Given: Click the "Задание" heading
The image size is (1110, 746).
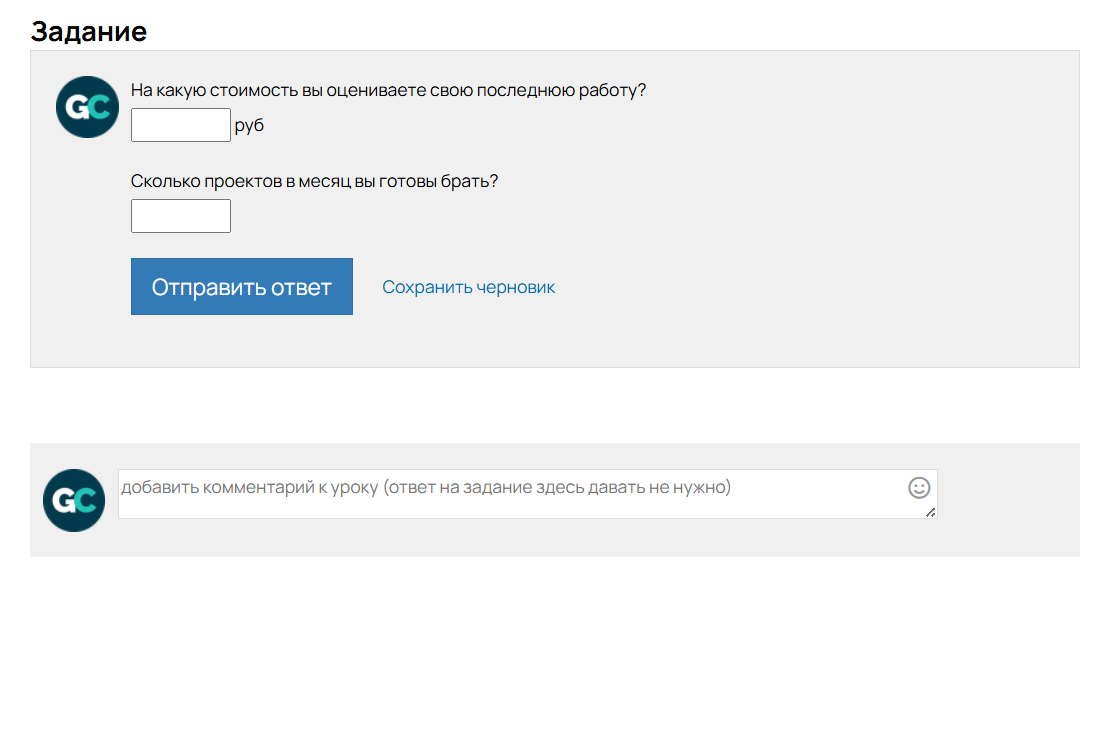Looking at the screenshot, I should pyautogui.click(x=91, y=30).
